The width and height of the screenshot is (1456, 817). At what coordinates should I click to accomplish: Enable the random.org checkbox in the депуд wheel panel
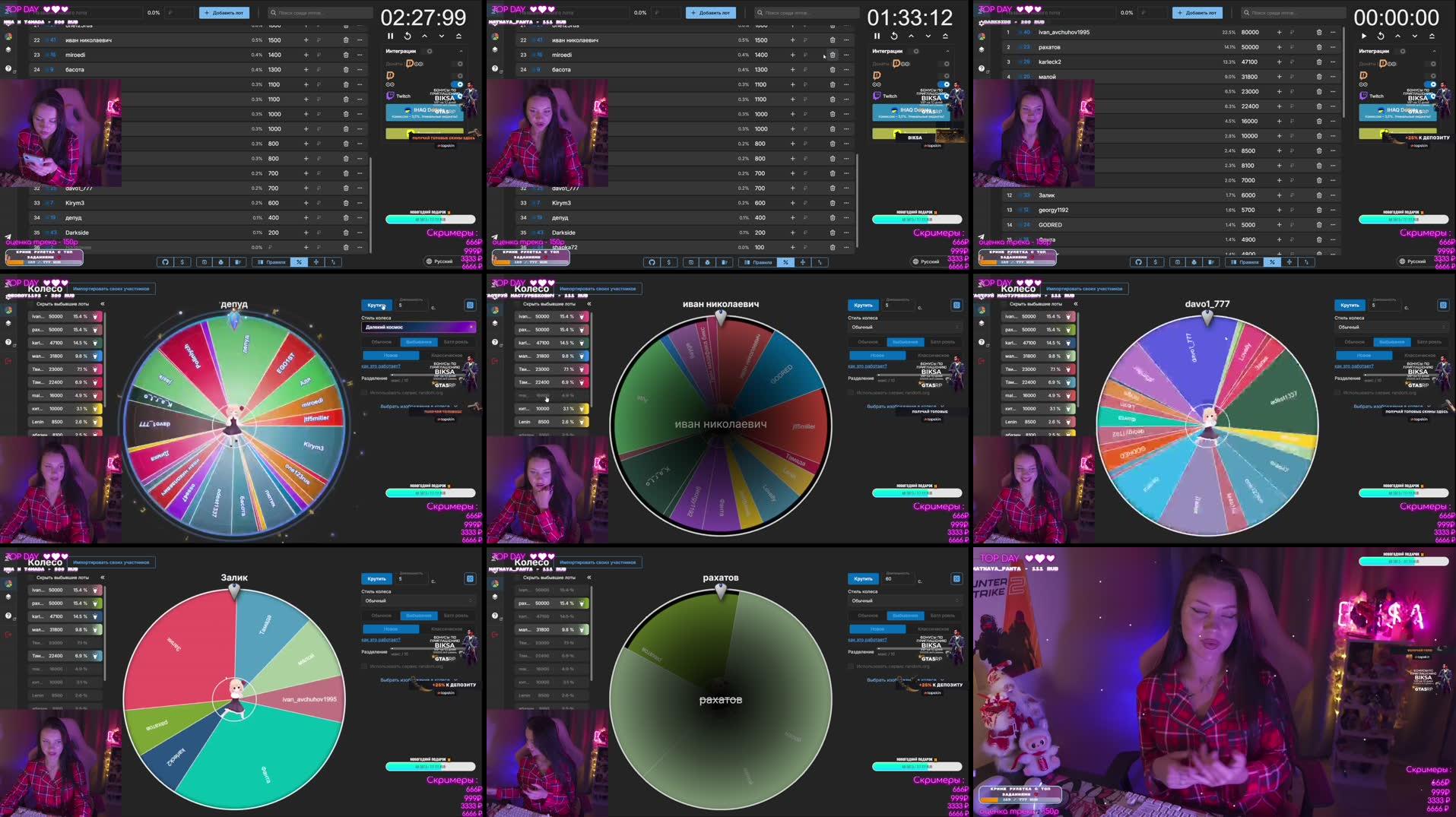click(x=364, y=392)
